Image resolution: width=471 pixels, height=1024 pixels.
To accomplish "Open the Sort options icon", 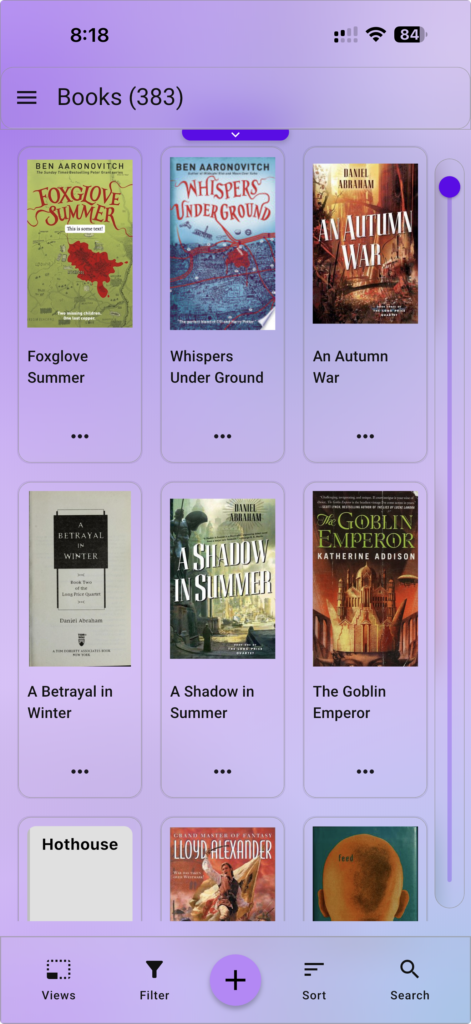I will (314, 970).
